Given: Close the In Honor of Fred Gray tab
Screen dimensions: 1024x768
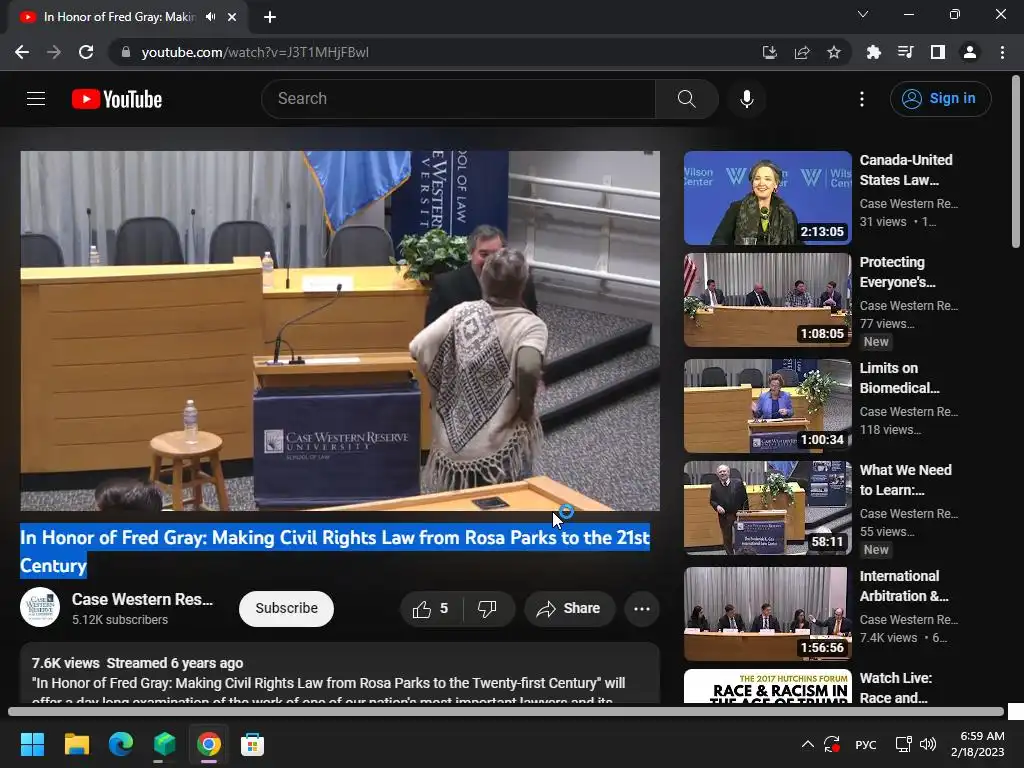Looking at the screenshot, I should coord(232,17).
